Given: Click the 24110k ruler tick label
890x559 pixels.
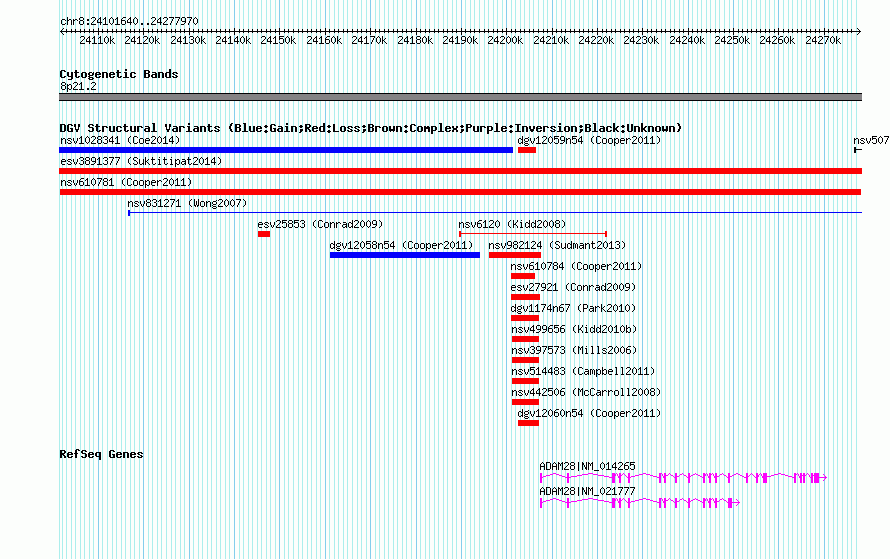Looking at the screenshot, I should [x=97, y=40].
